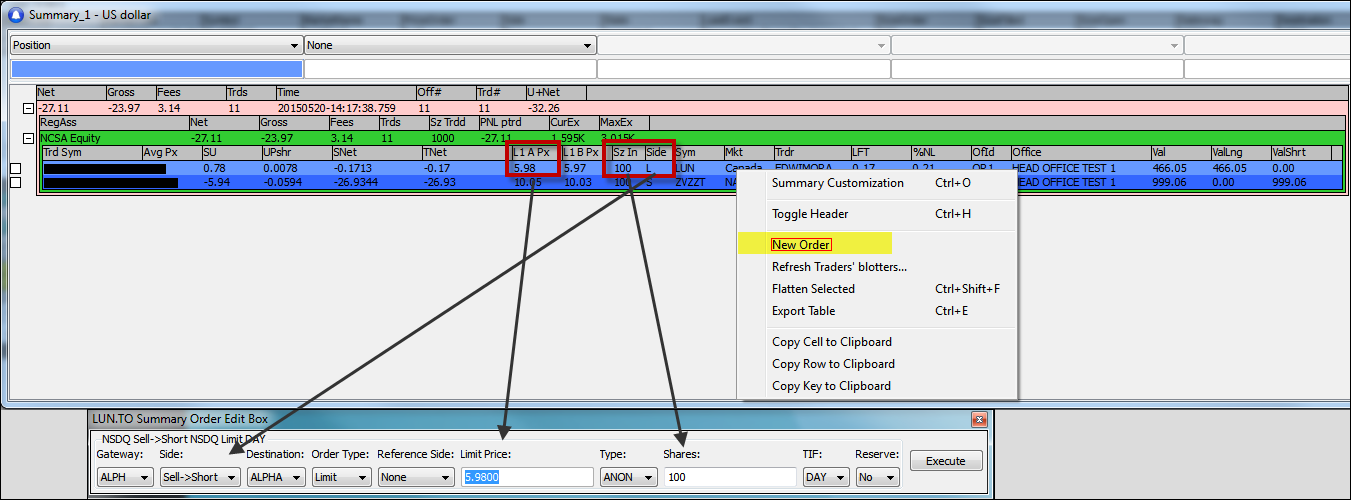Click the Summary window bell icon
1351x500 pixels.
point(15,15)
